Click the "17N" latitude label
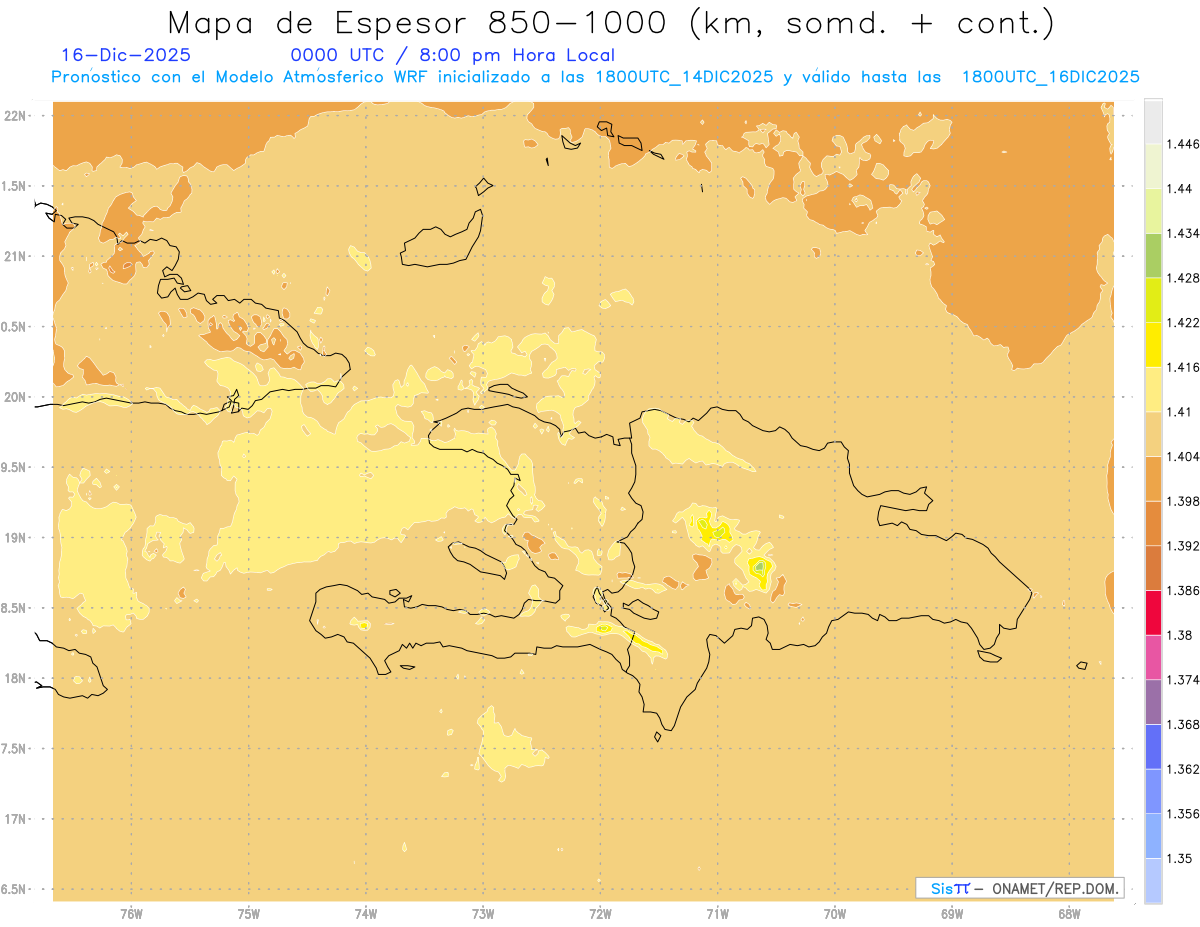 14,819
